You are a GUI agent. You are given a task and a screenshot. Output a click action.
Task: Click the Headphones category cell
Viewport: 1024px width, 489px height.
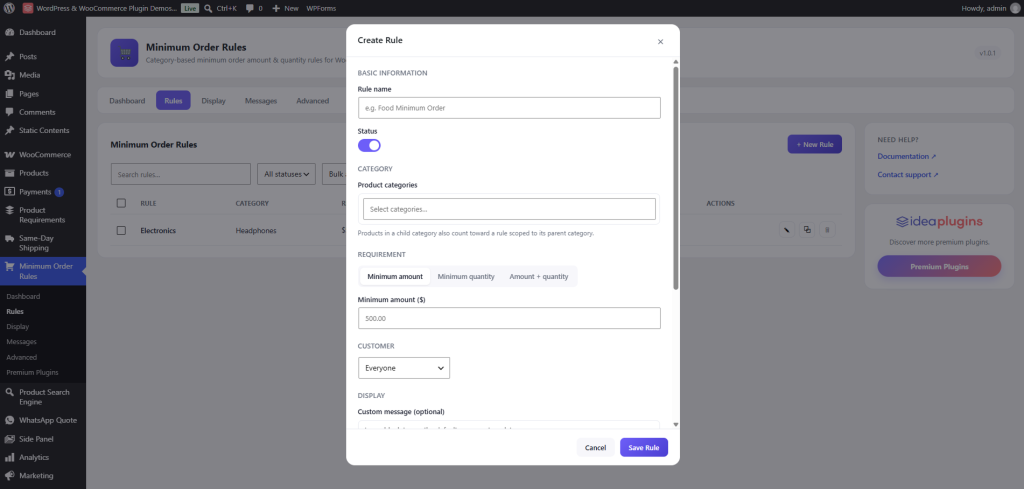[255, 230]
